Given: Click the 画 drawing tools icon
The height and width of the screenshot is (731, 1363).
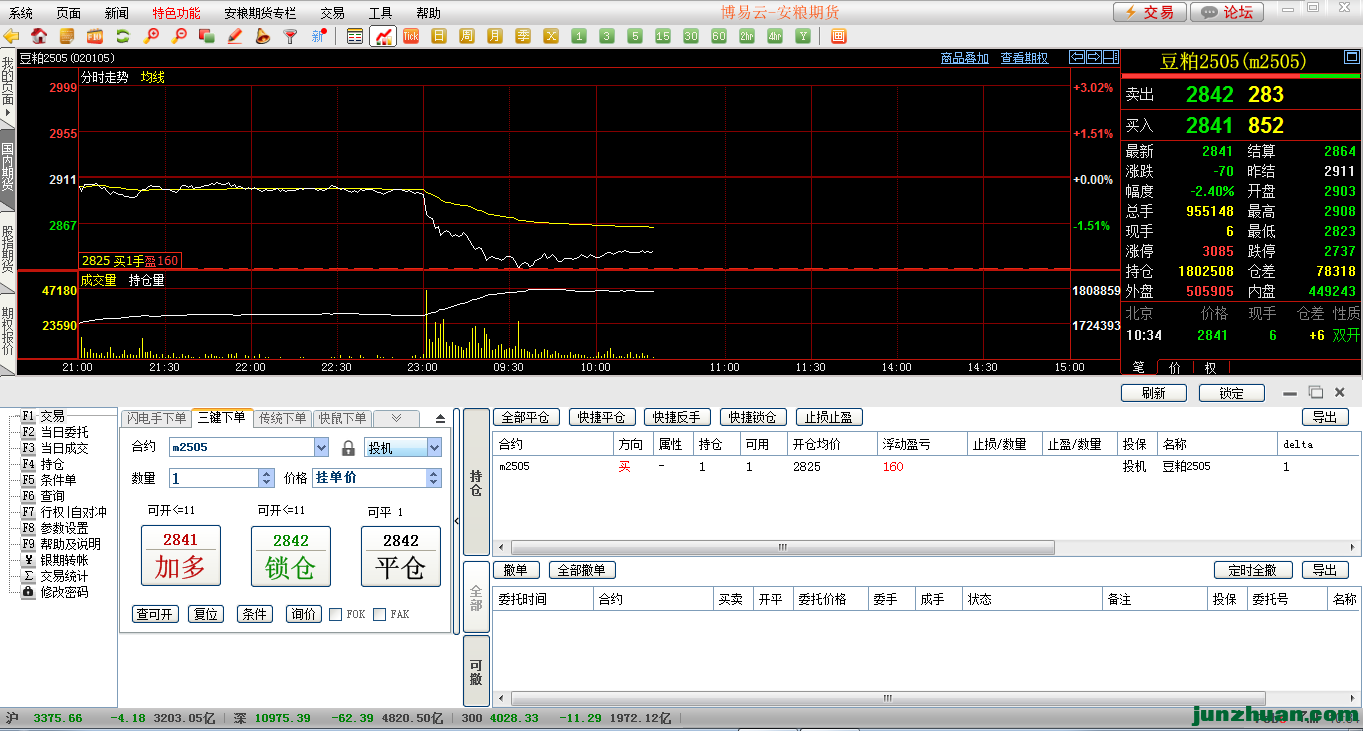Looking at the screenshot, I should click(x=839, y=36).
